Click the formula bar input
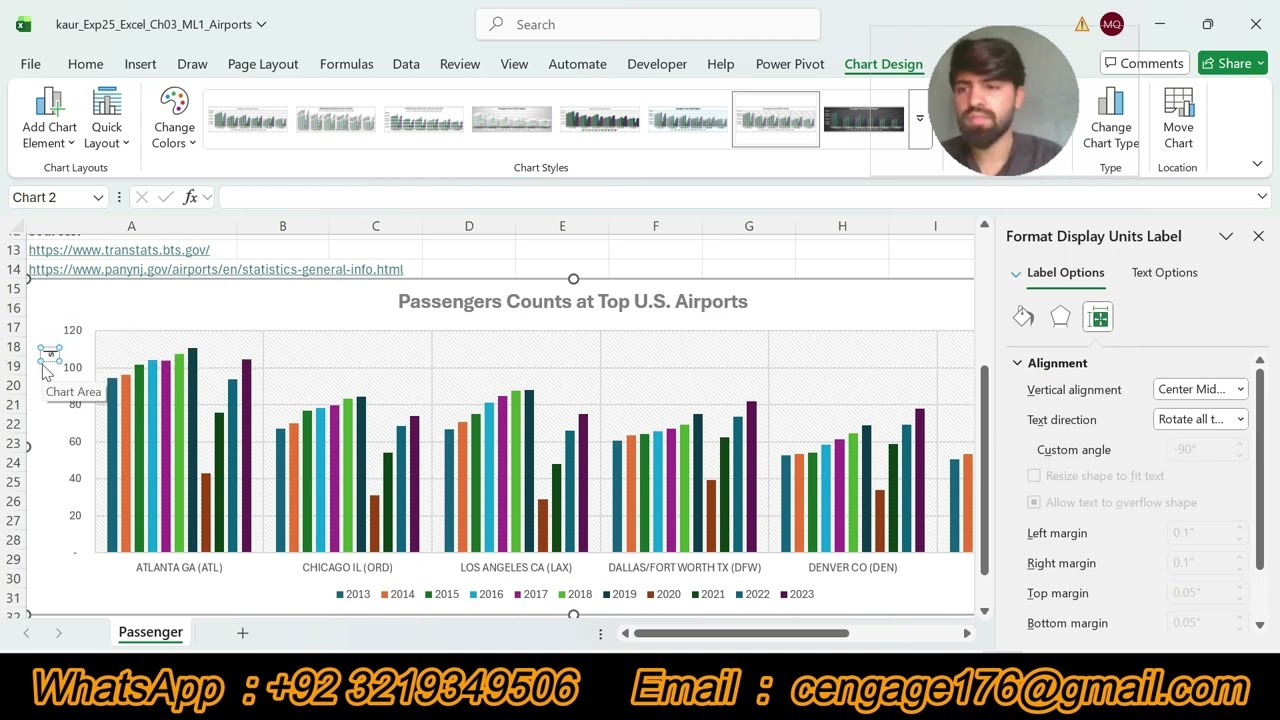The height and width of the screenshot is (720, 1280). click(x=734, y=197)
